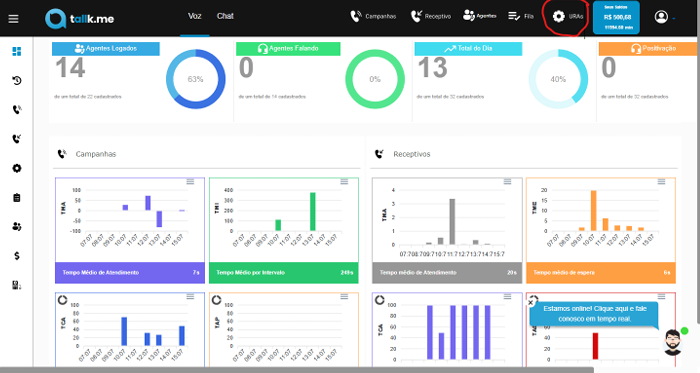Viewport: 700px width, 373px height.
Task: Click the orange Tempo médio de espera footer
Action: (x=601, y=273)
